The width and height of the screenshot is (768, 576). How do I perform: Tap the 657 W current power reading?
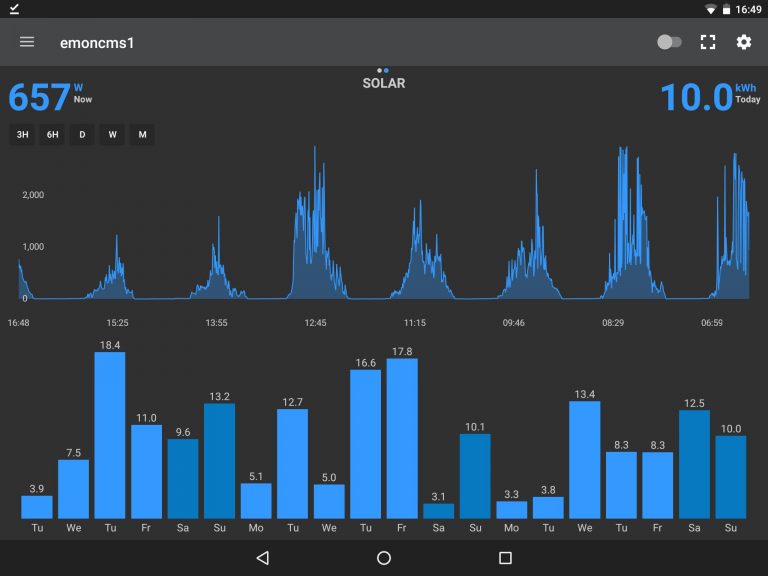pos(40,97)
